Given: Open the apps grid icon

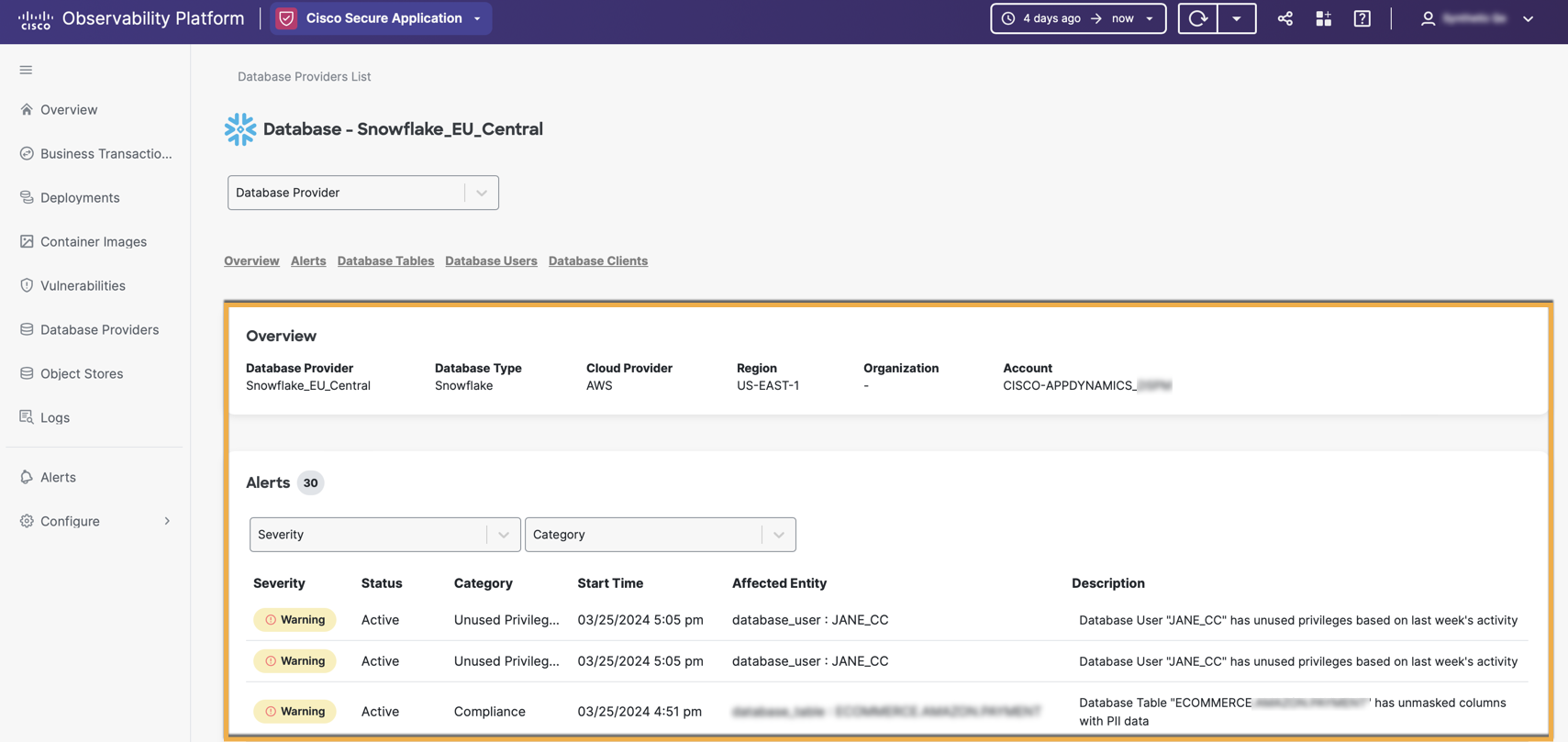Looking at the screenshot, I should click(1323, 18).
